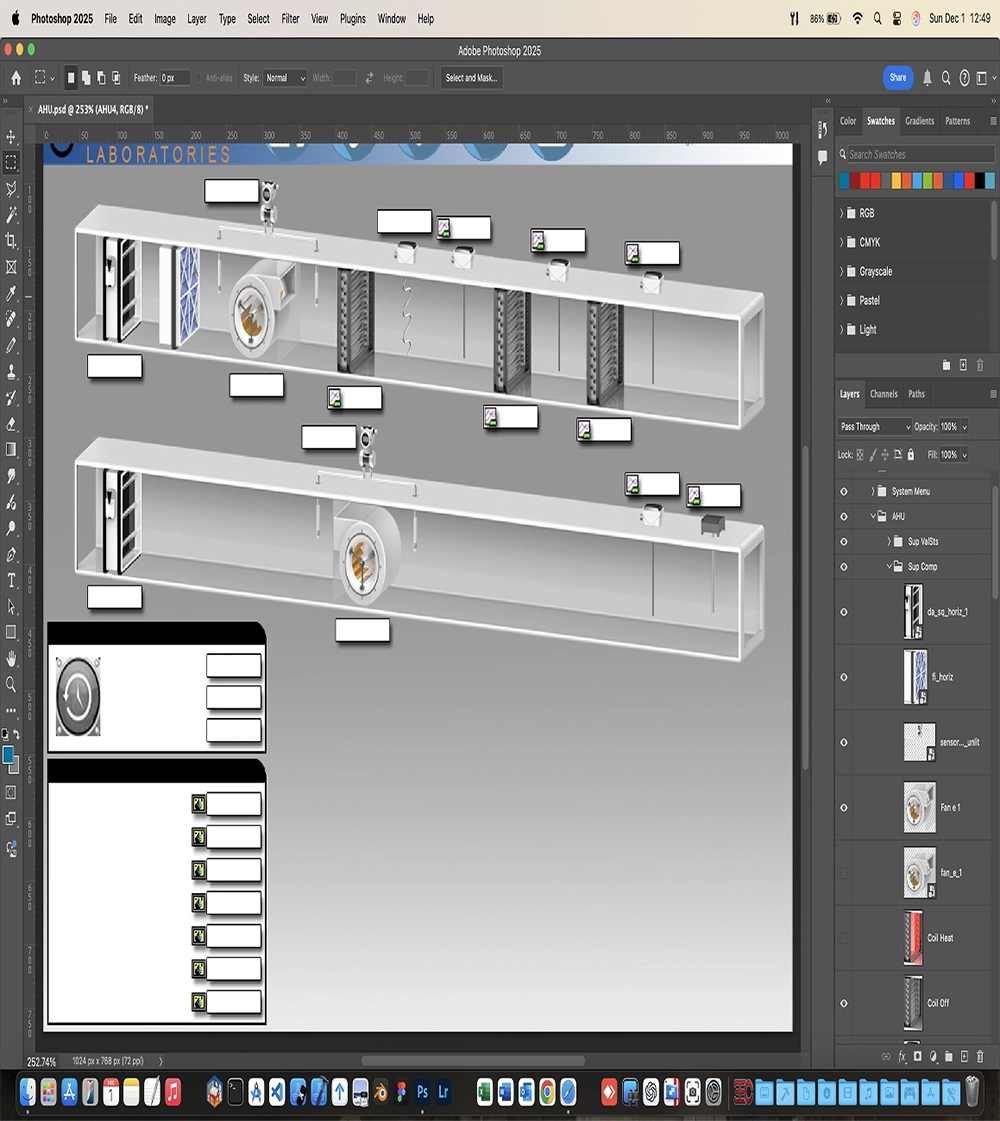Click the foreground color swatch
Viewport: 1000px width, 1121px height.
(x=8, y=755)
